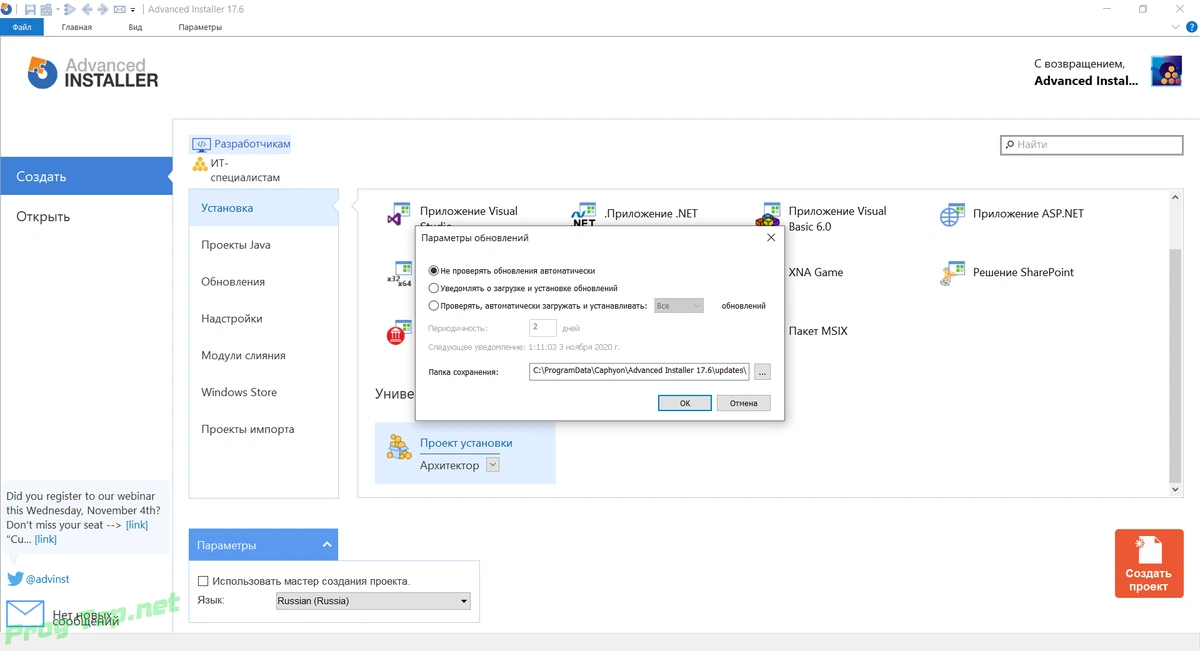Expand the Архитектор edition dropdown
This screenshot has width=1200, height=651.
pos(492,465)
